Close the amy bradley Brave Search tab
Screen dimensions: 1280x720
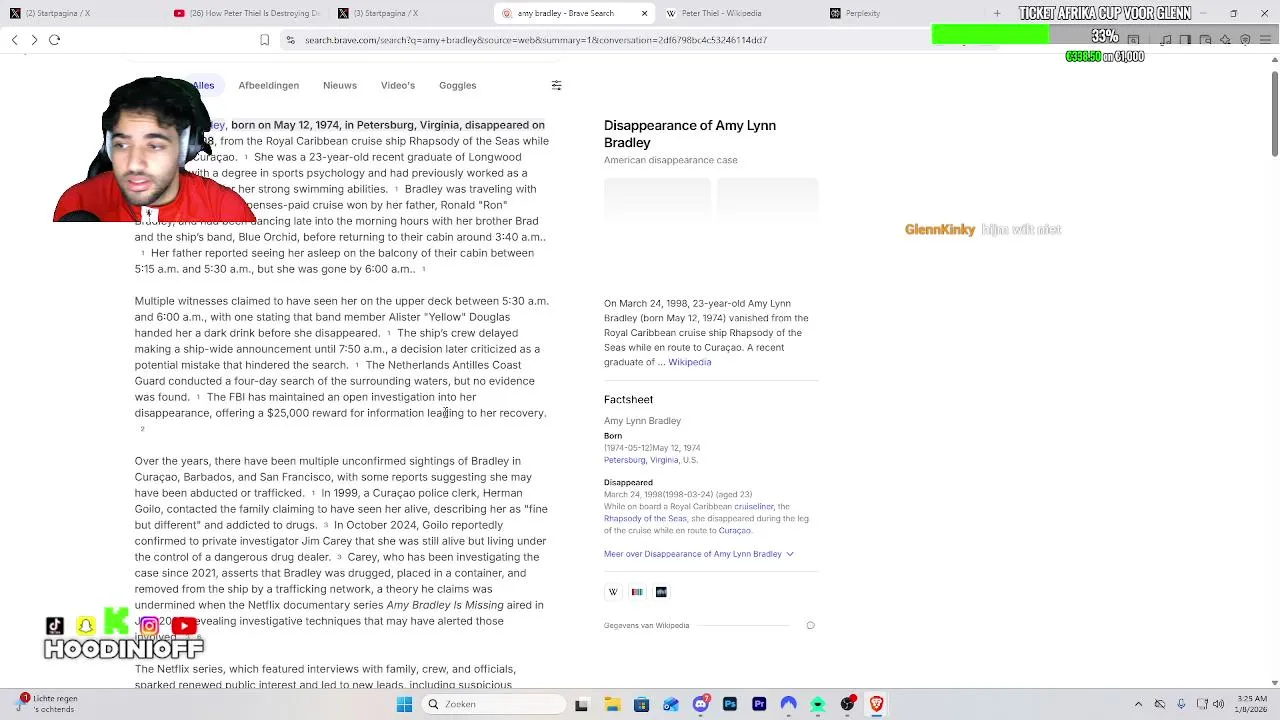point(644,13)
